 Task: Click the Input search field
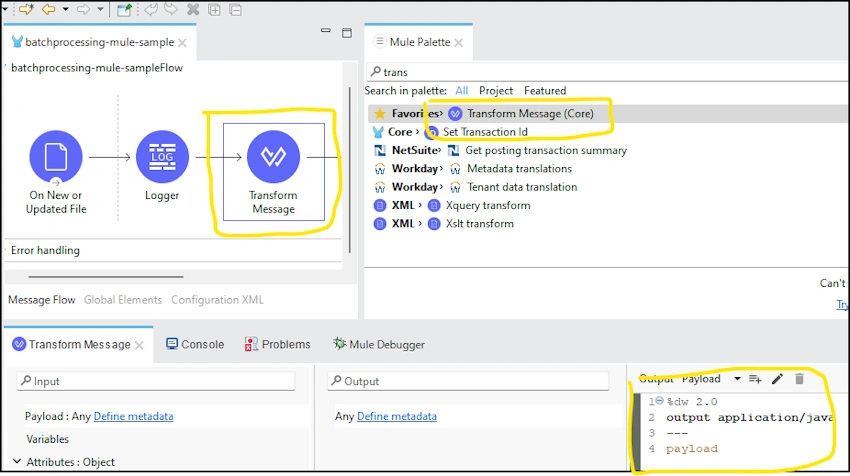click(x=156, y=381)
